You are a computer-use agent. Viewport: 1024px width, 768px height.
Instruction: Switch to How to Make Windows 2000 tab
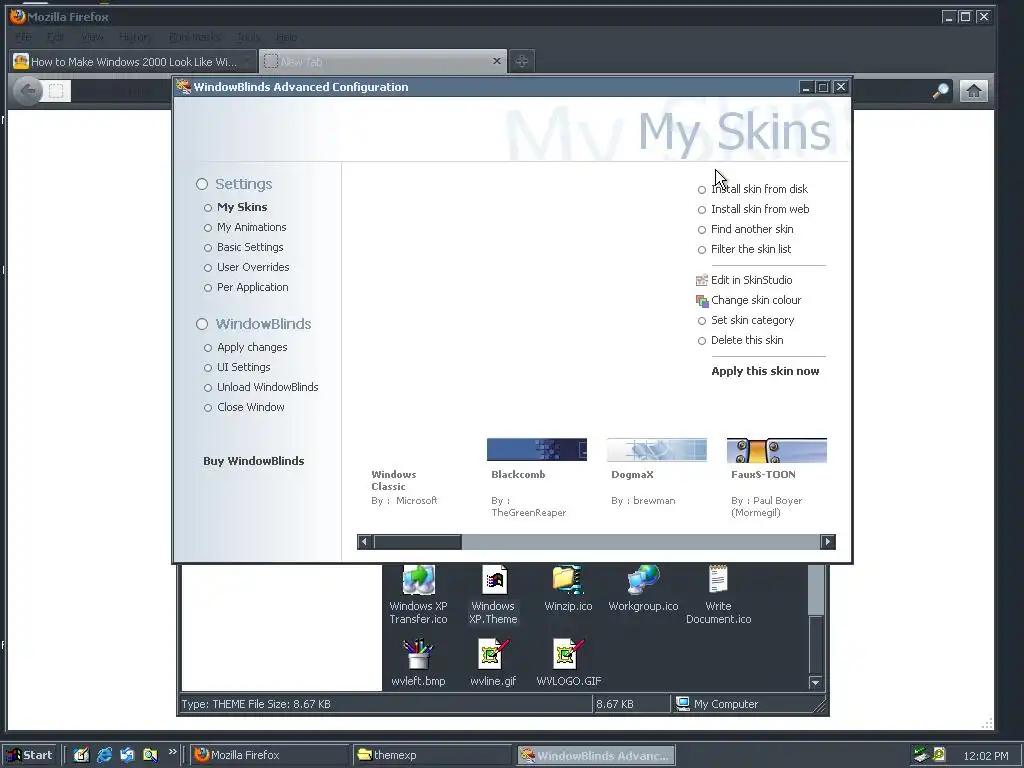(x=133, y=61)
